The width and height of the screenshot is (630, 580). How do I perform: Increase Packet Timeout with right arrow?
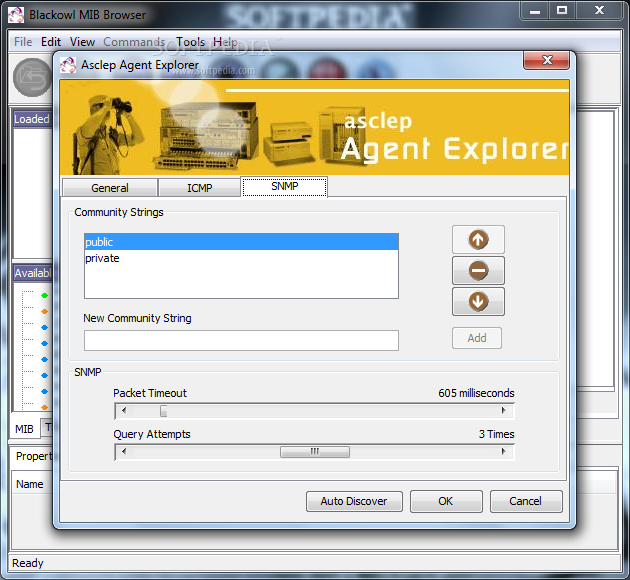pyautogui.click(x=503, y=410)
